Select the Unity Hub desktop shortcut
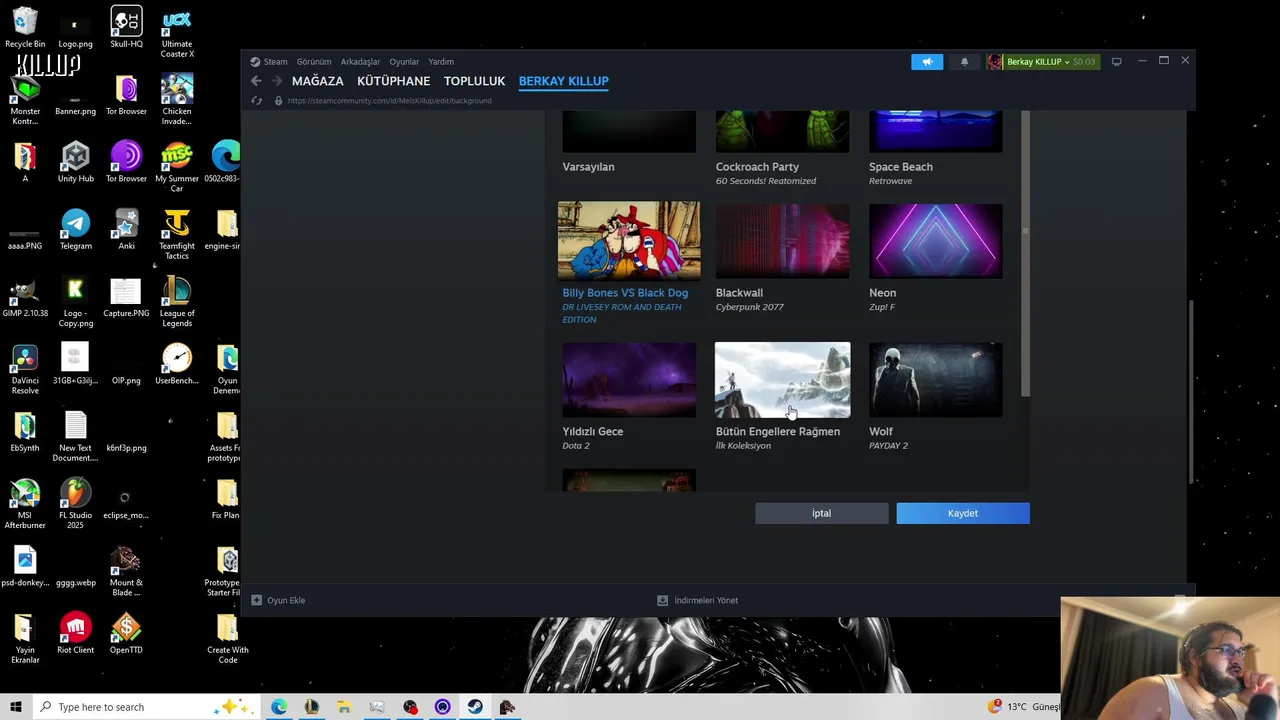The width and height of the screenshot is (1280, 720). [x=75, y=162]
